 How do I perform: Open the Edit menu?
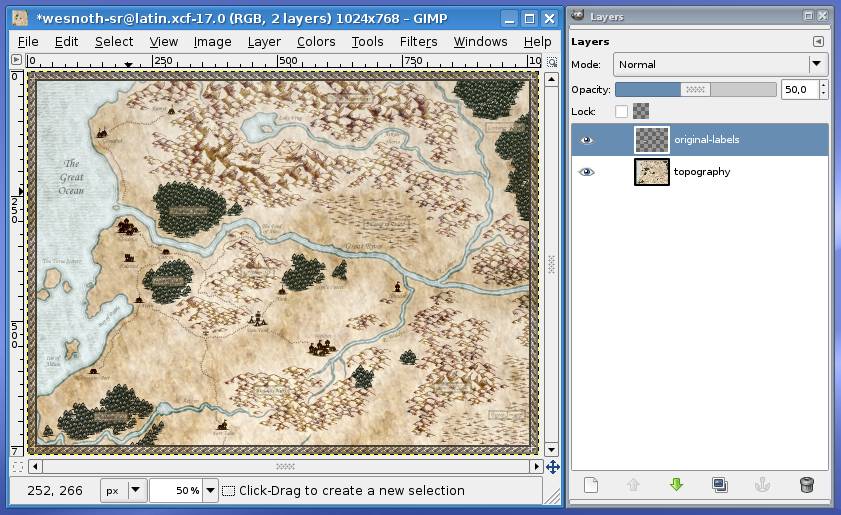(x=67, y=41)
